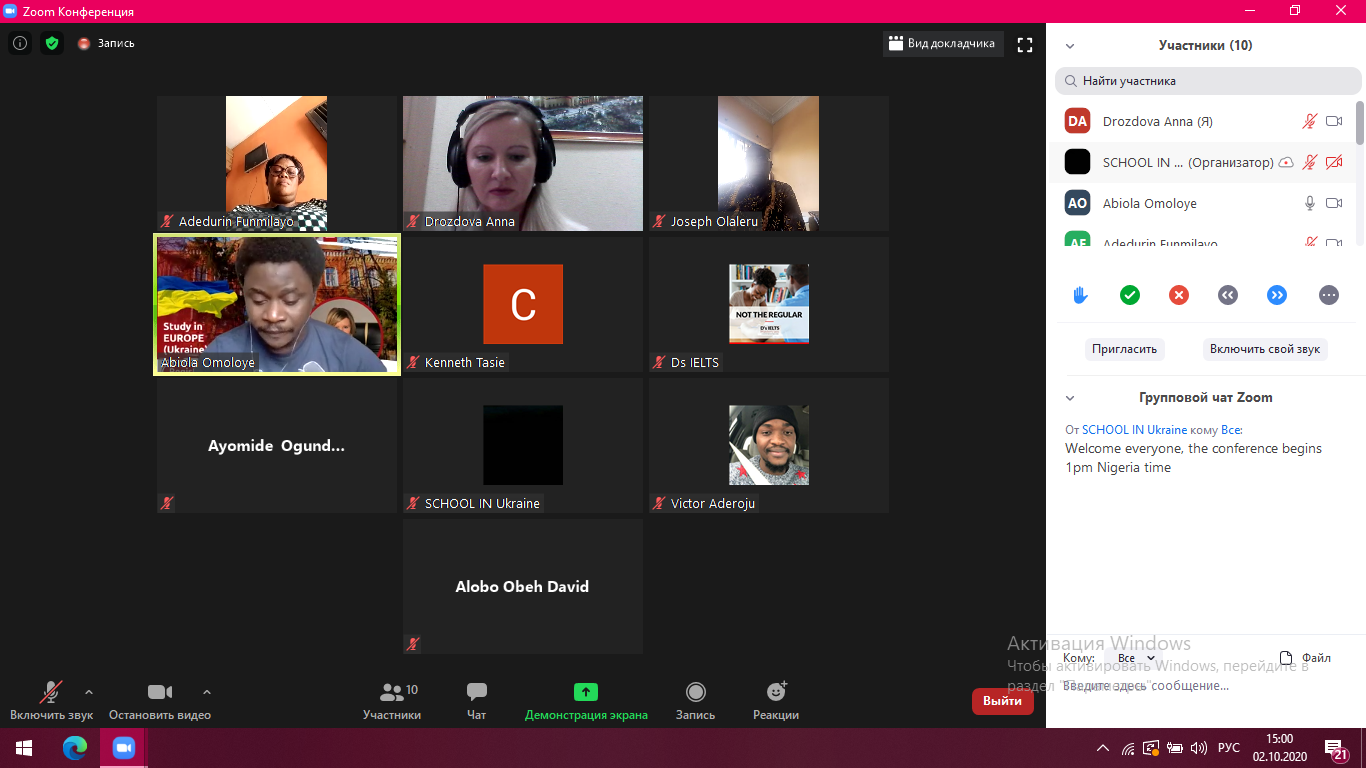Viewport: 1366px width, 768px height.
Task: Select Ds IELTS participant tile
Action: click(769, 305)
